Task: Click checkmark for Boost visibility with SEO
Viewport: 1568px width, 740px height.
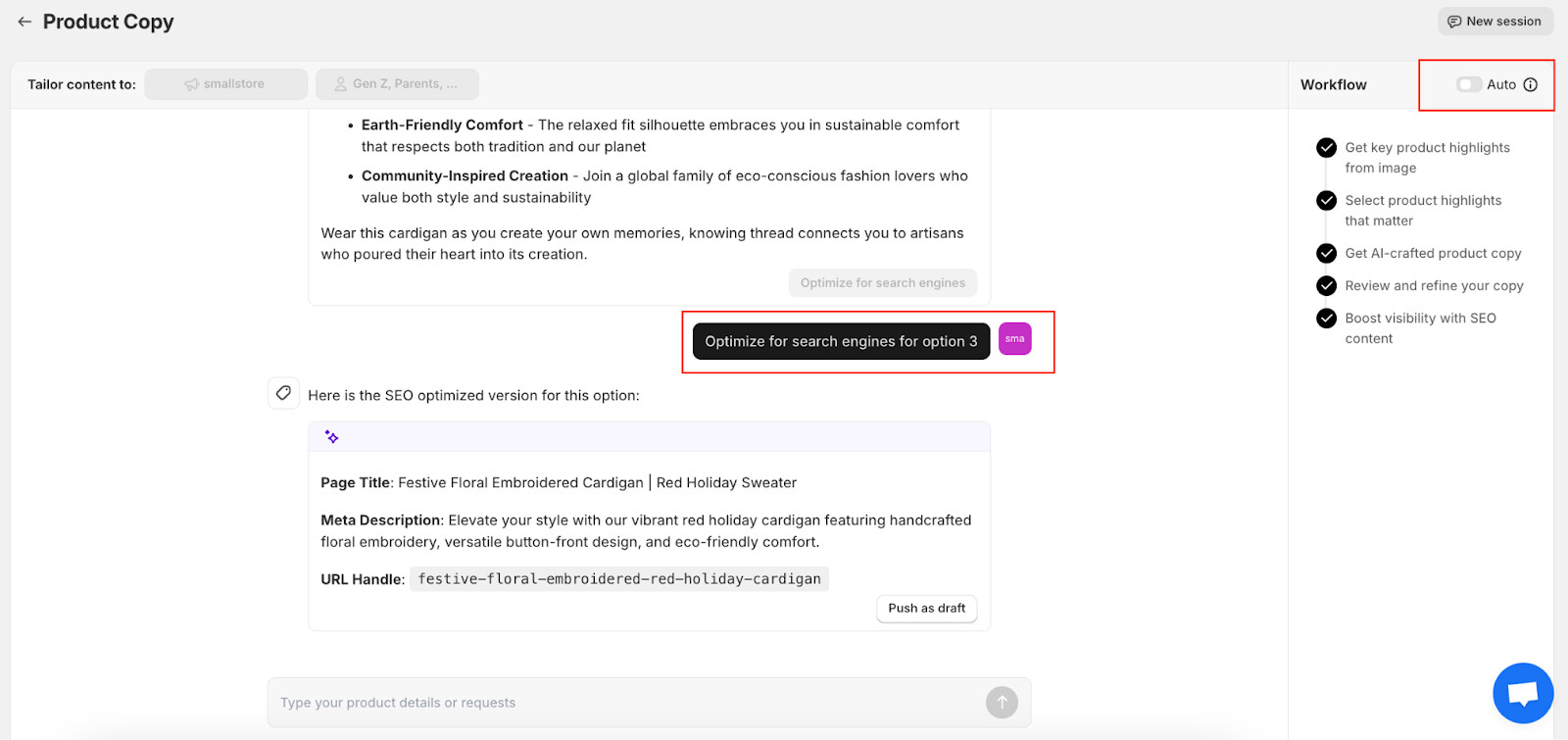Action: (1327, 319)
